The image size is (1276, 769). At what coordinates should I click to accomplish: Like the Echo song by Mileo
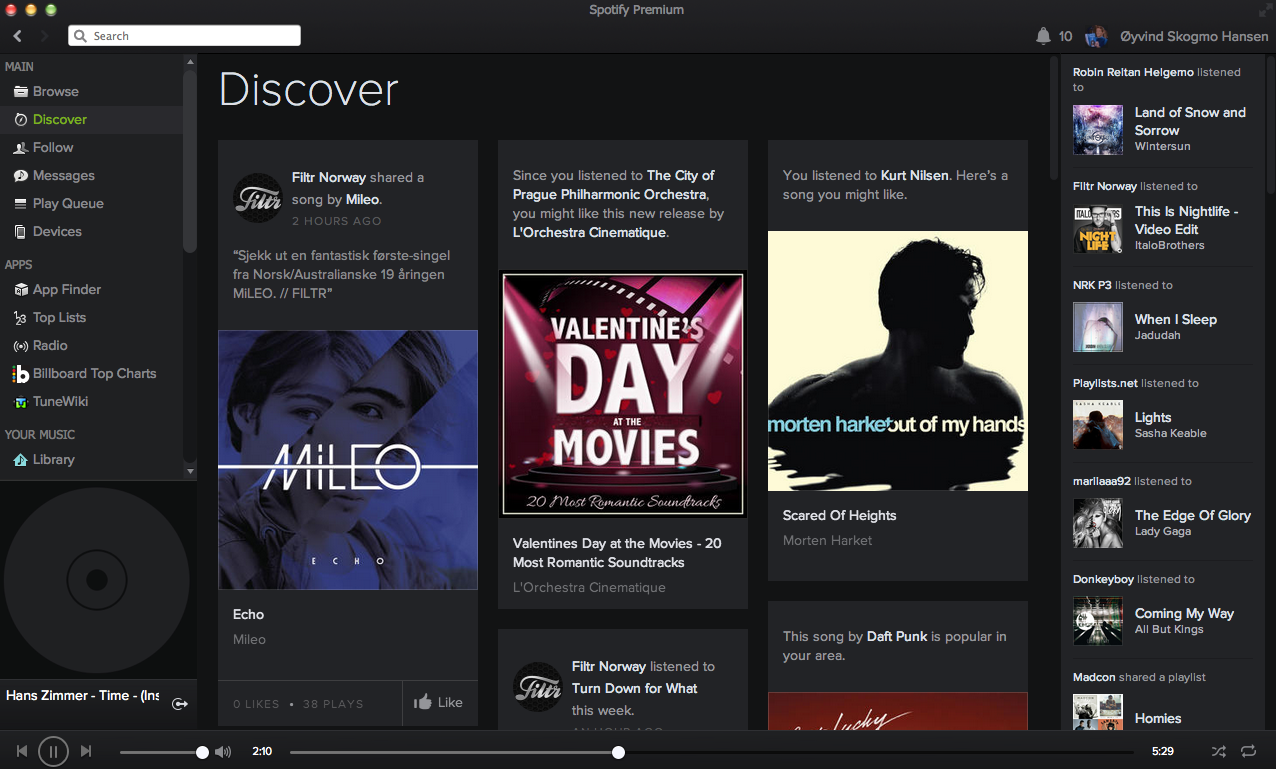pyautogui.click(x=439, y=703)
